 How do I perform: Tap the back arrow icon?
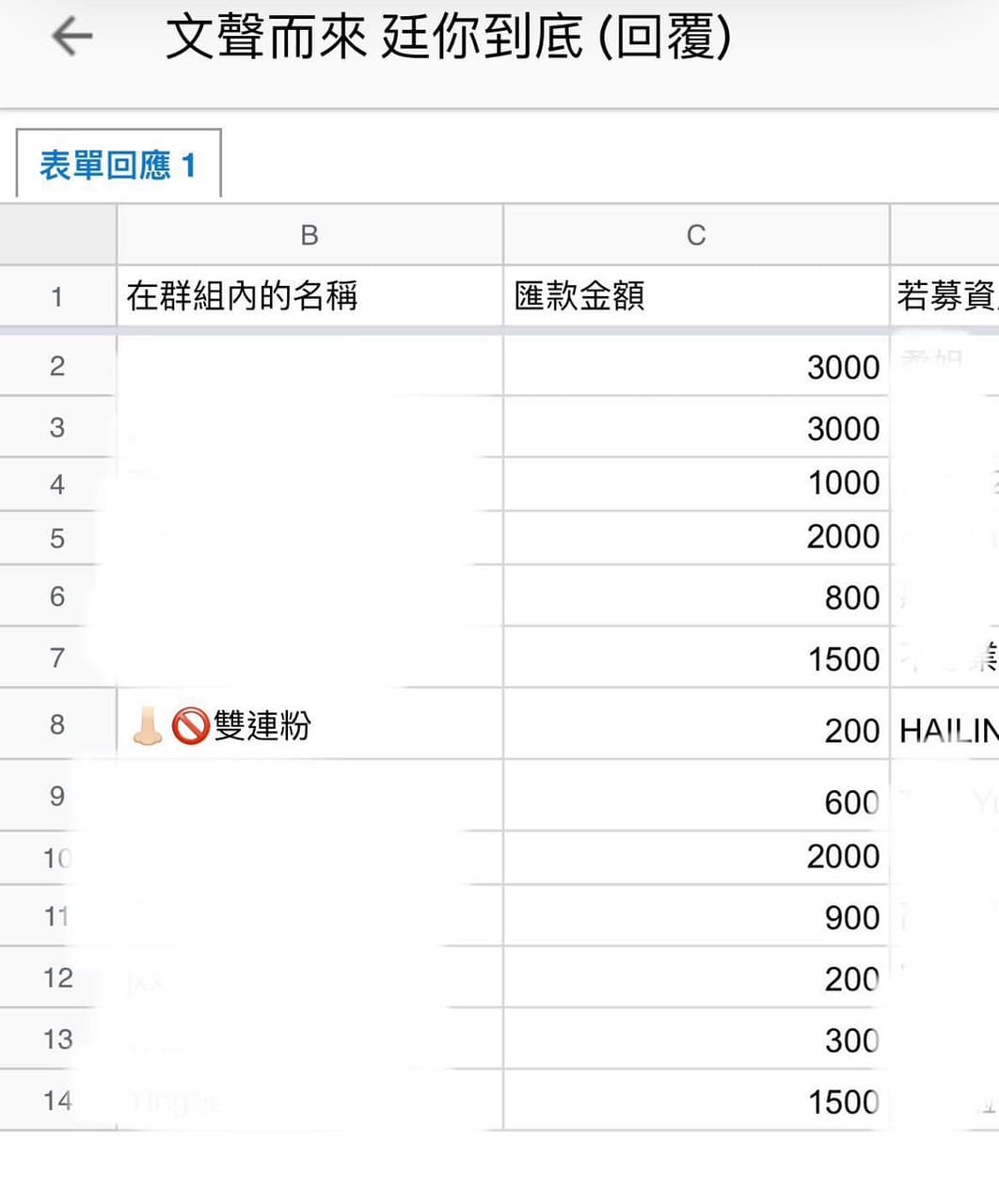coord(71,37)
